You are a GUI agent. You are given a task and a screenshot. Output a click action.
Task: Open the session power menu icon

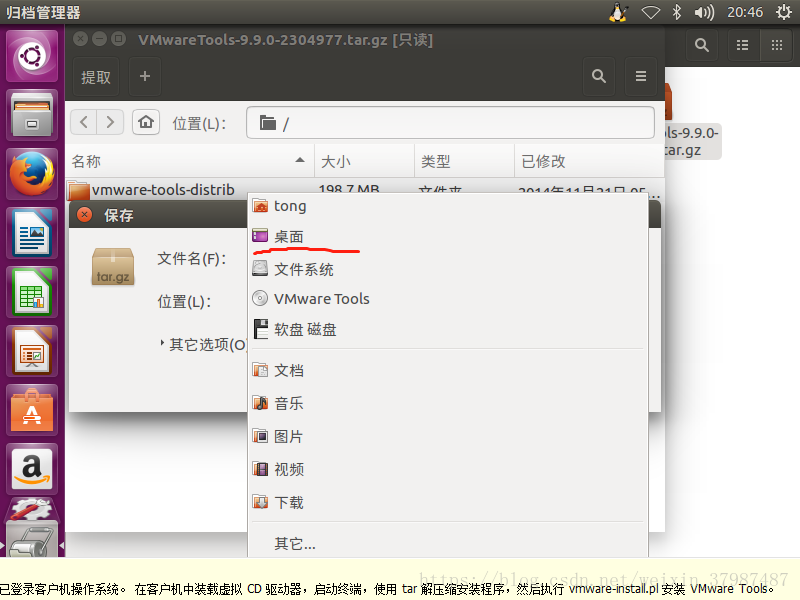[x=784, y=12]
